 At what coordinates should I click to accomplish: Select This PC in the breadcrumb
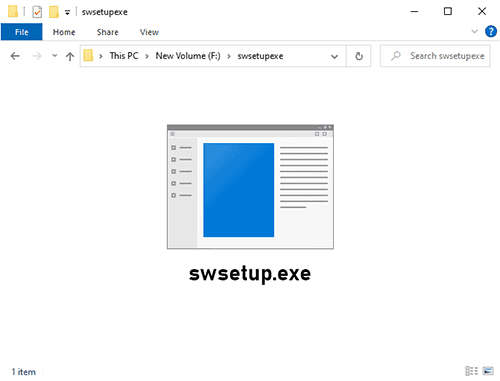[124, 56]
